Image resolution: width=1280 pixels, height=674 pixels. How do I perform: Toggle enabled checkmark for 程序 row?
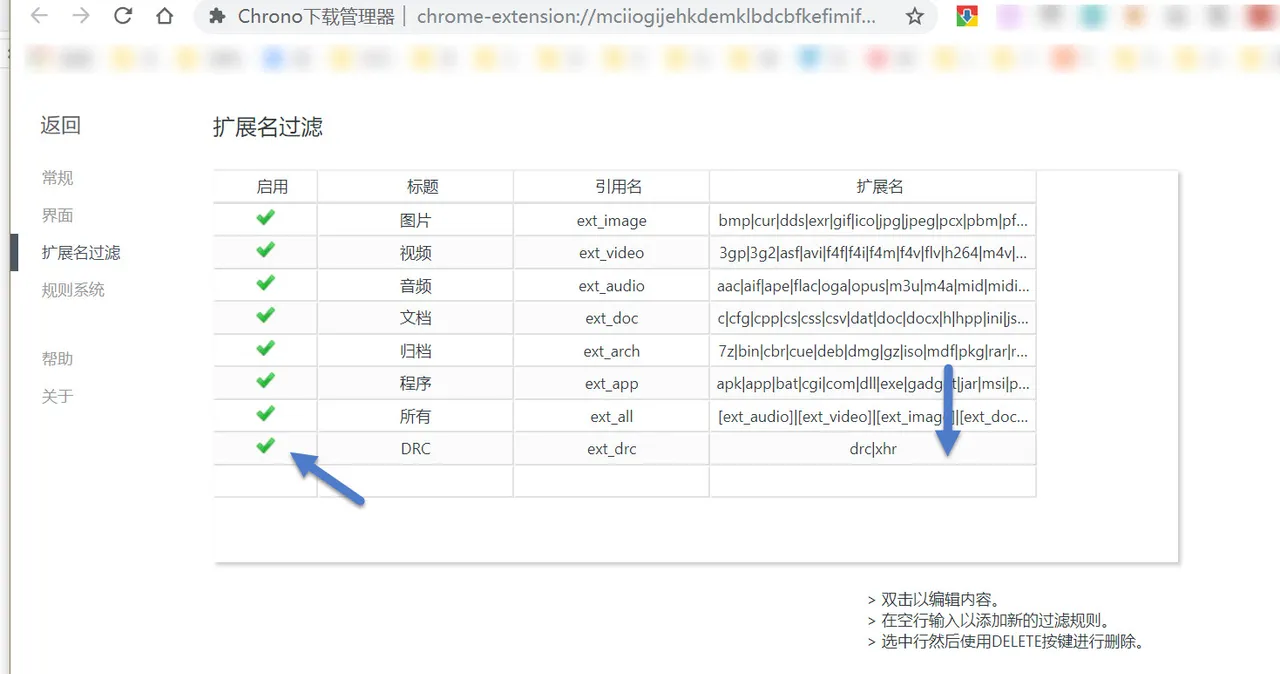pyautogui.click(x=265, y=381)
